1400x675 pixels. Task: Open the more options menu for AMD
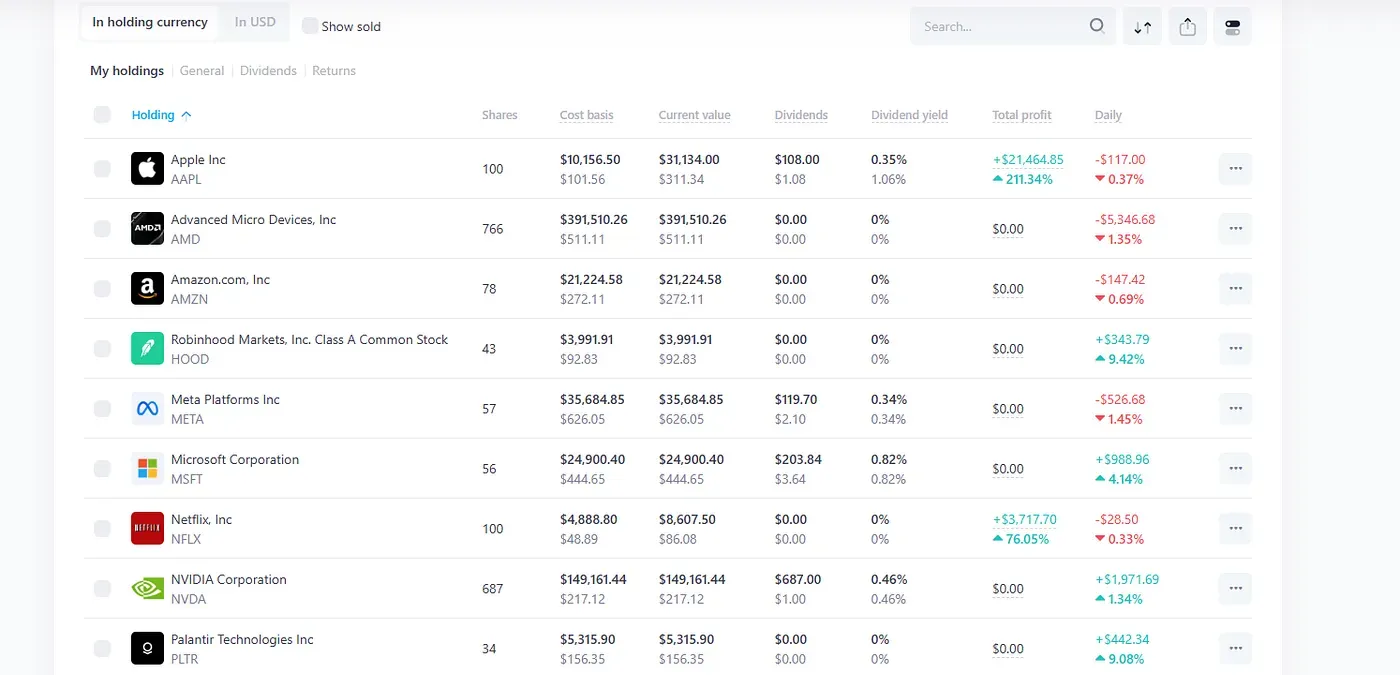(x=1235, y=229)
